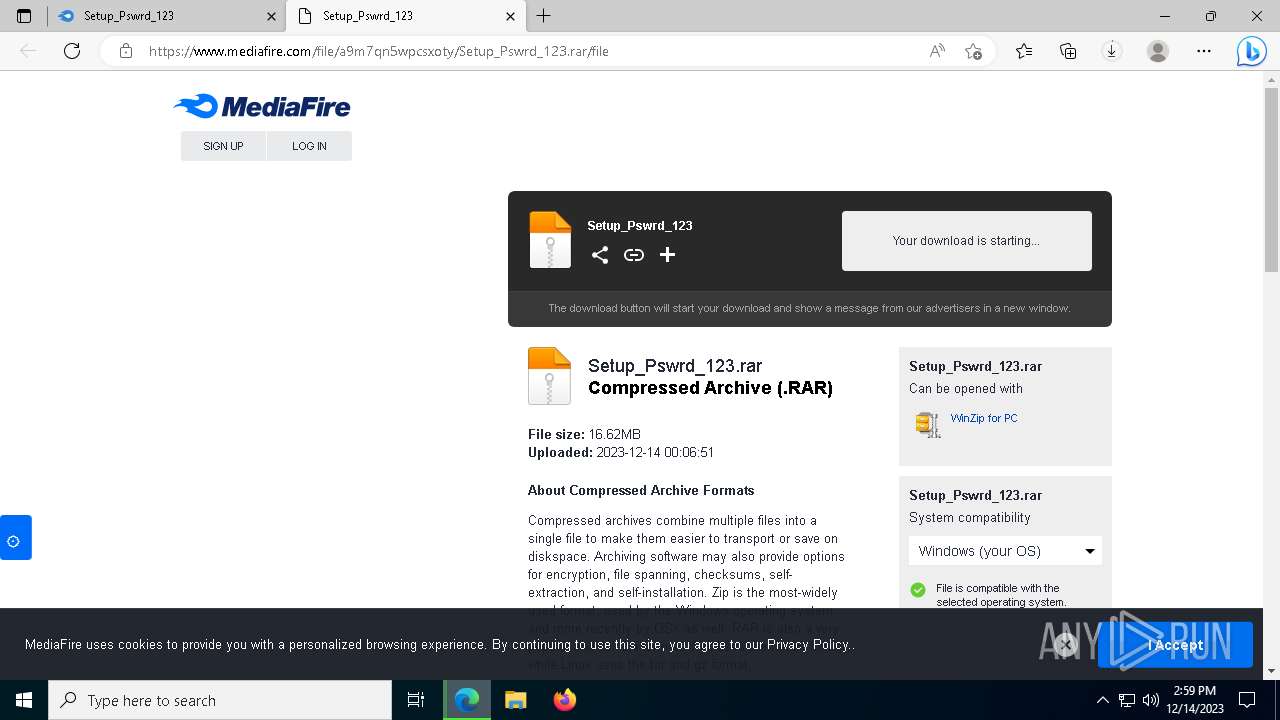
Task: Click the browser back arrow
Action: pos(28,51)
